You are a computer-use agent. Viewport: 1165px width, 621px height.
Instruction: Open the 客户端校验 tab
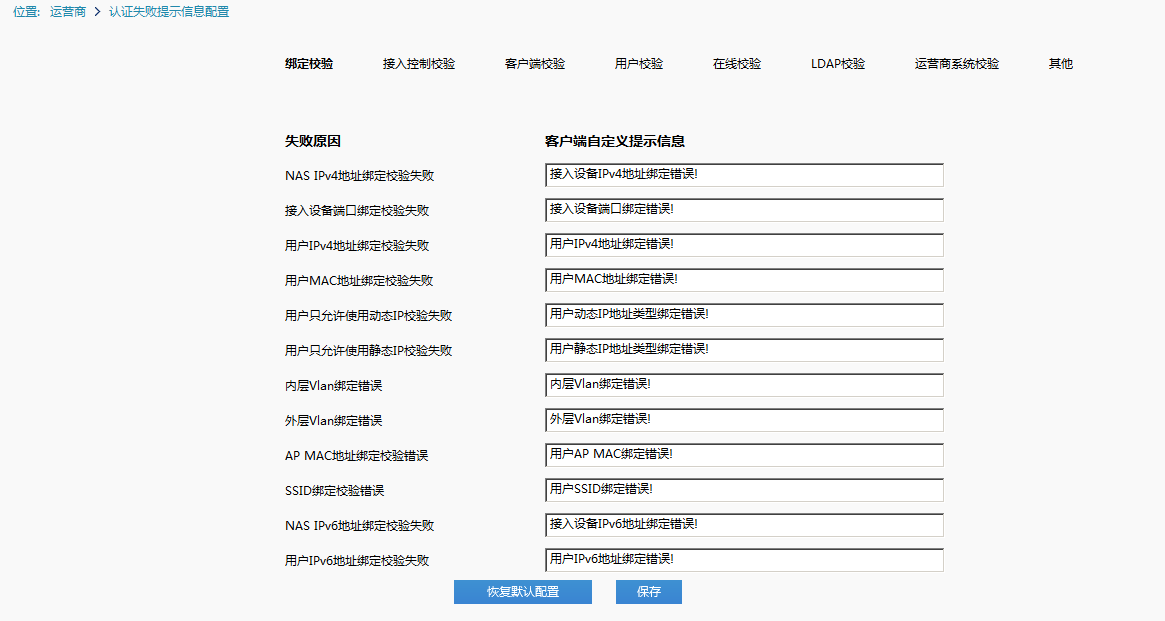(x=535, y=64)
